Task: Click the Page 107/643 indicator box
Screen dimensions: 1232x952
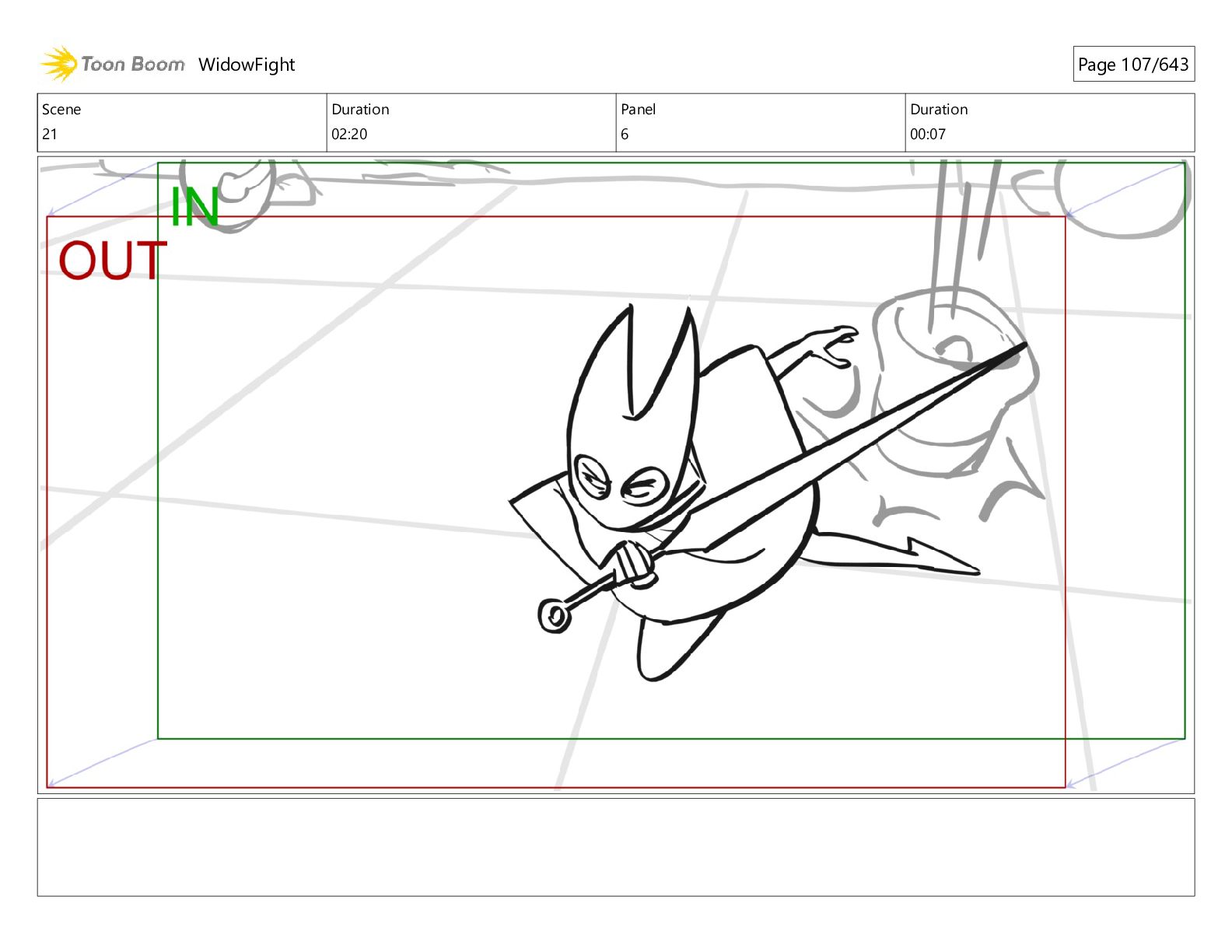Action: pos(1132,65)
